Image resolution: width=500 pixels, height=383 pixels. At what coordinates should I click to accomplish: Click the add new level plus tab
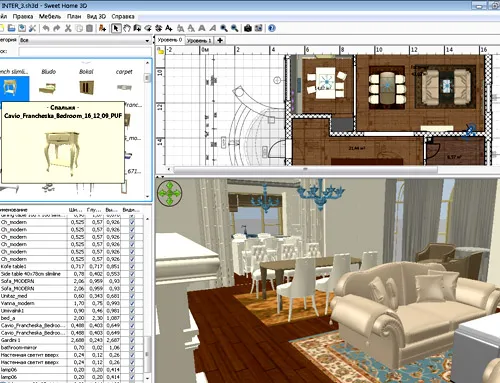[x=220, y=40]
